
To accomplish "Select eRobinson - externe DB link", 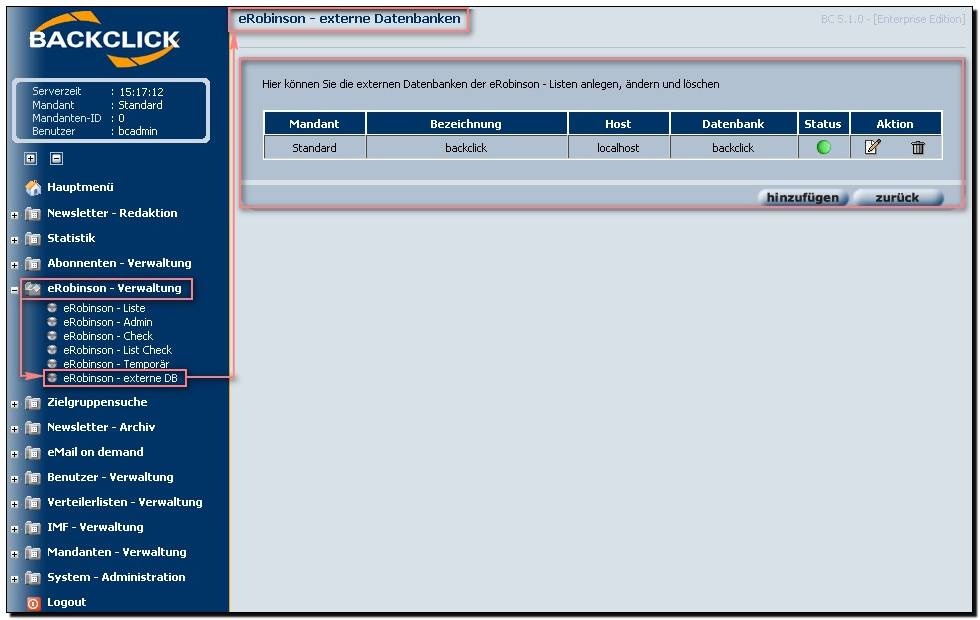I will coord(120,378).
